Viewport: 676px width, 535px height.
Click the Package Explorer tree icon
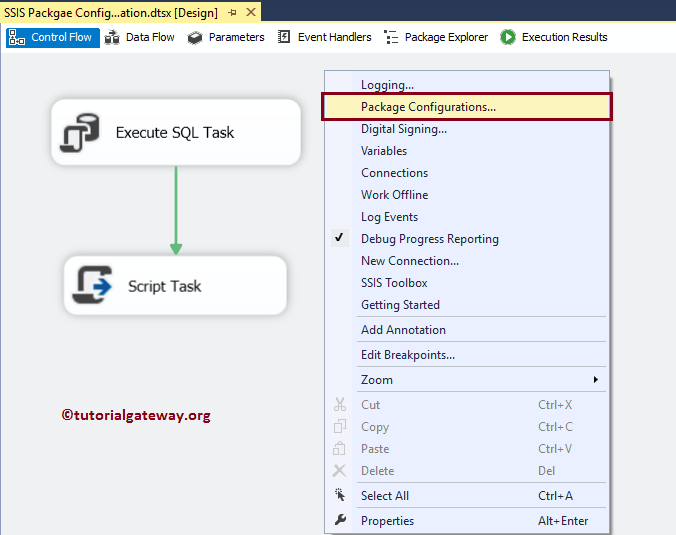tap(391, 38)
